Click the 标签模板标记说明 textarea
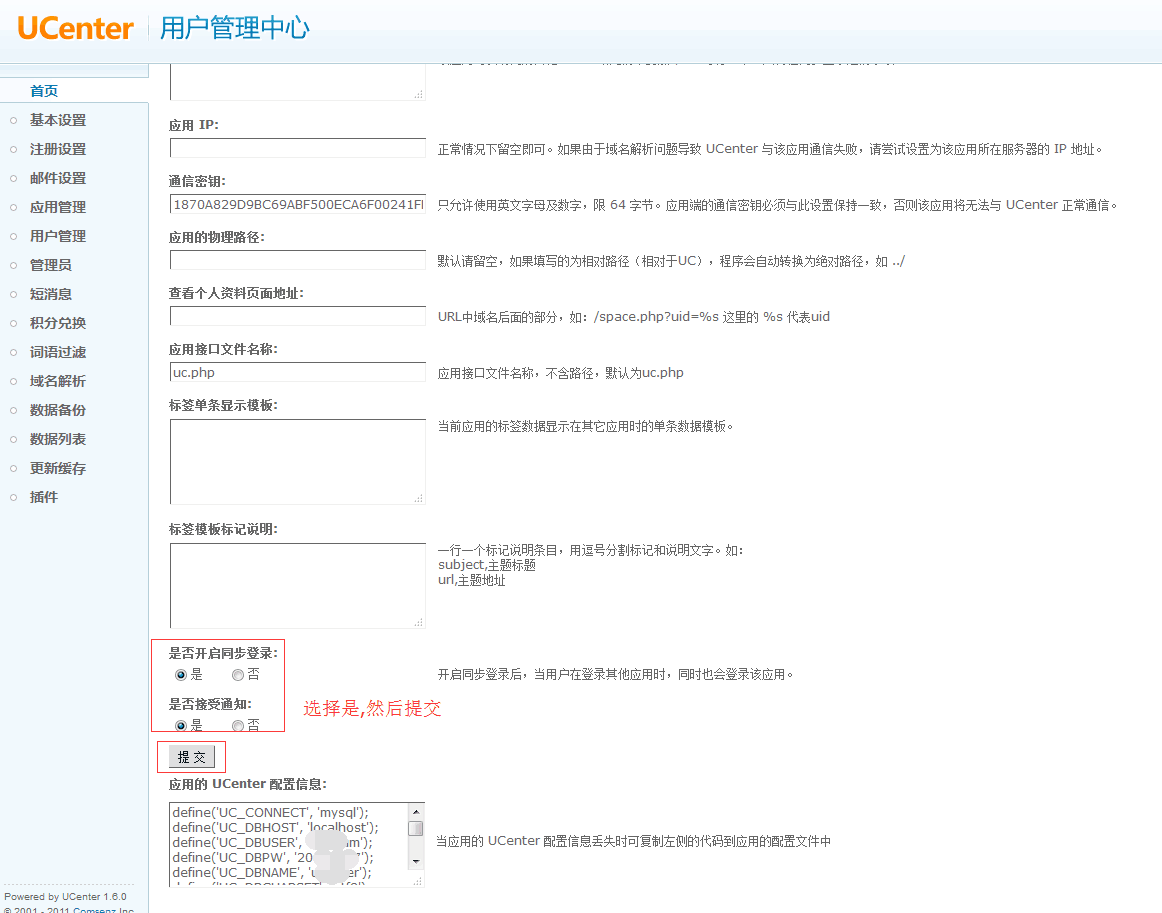The height and width of the screenshot is (913, 1162). [x=298, y=585]
